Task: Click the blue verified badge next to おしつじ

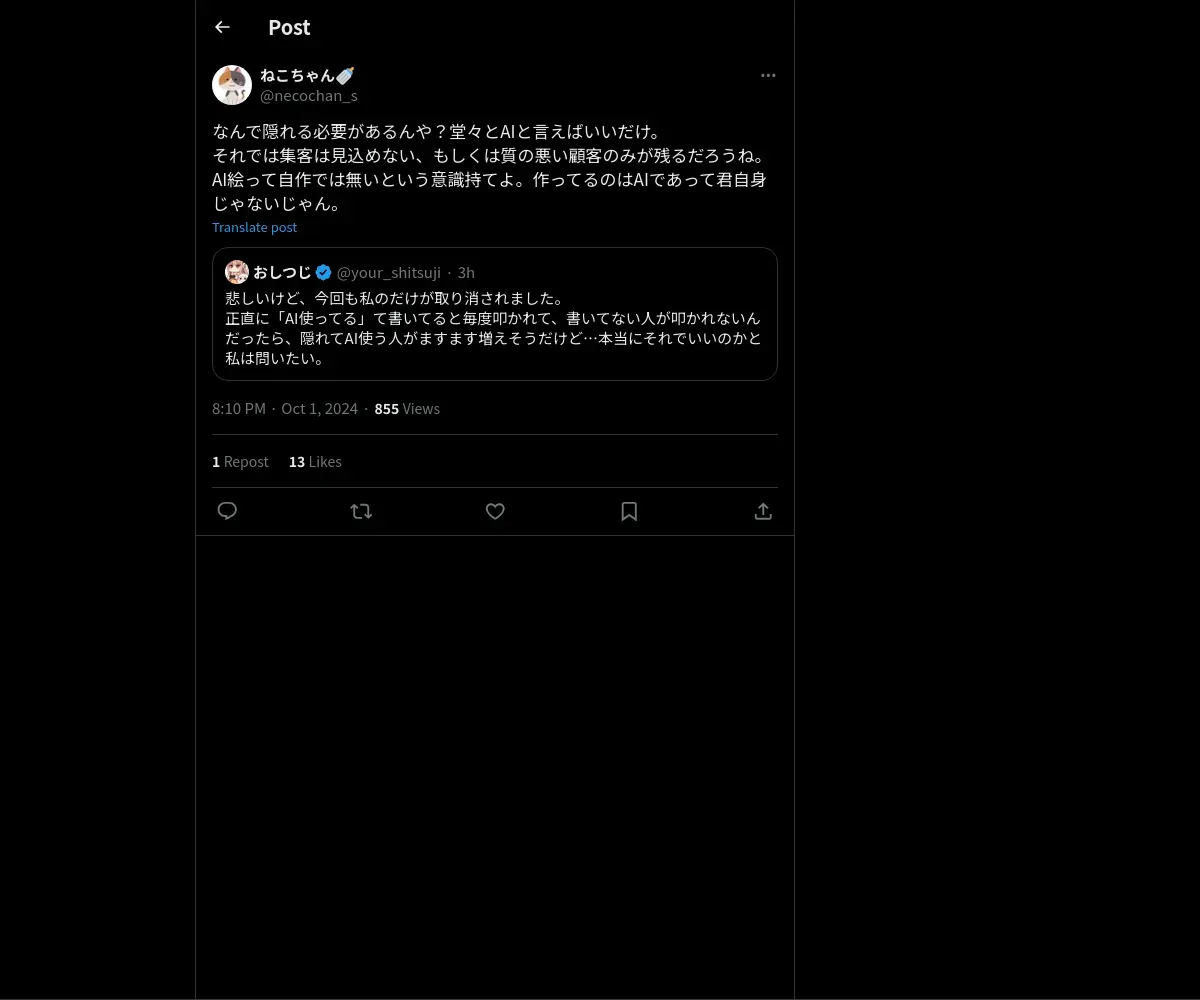Action: [324, 272]
